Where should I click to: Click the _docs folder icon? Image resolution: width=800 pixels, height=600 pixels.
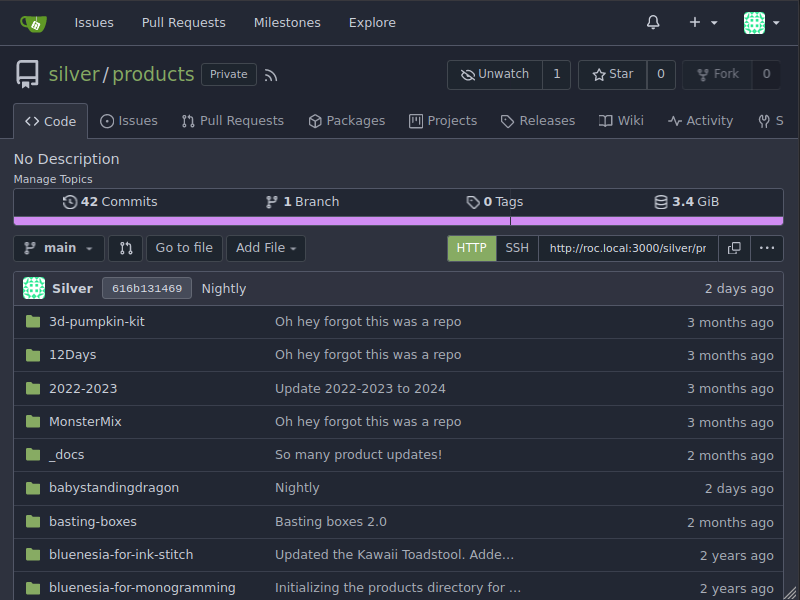33,455
